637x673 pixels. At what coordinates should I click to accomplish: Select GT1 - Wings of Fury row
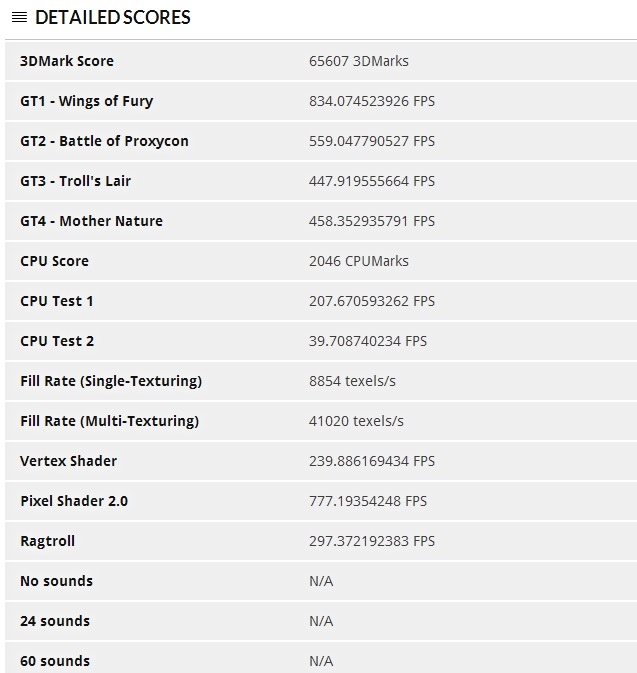click(x=321, y=101)
